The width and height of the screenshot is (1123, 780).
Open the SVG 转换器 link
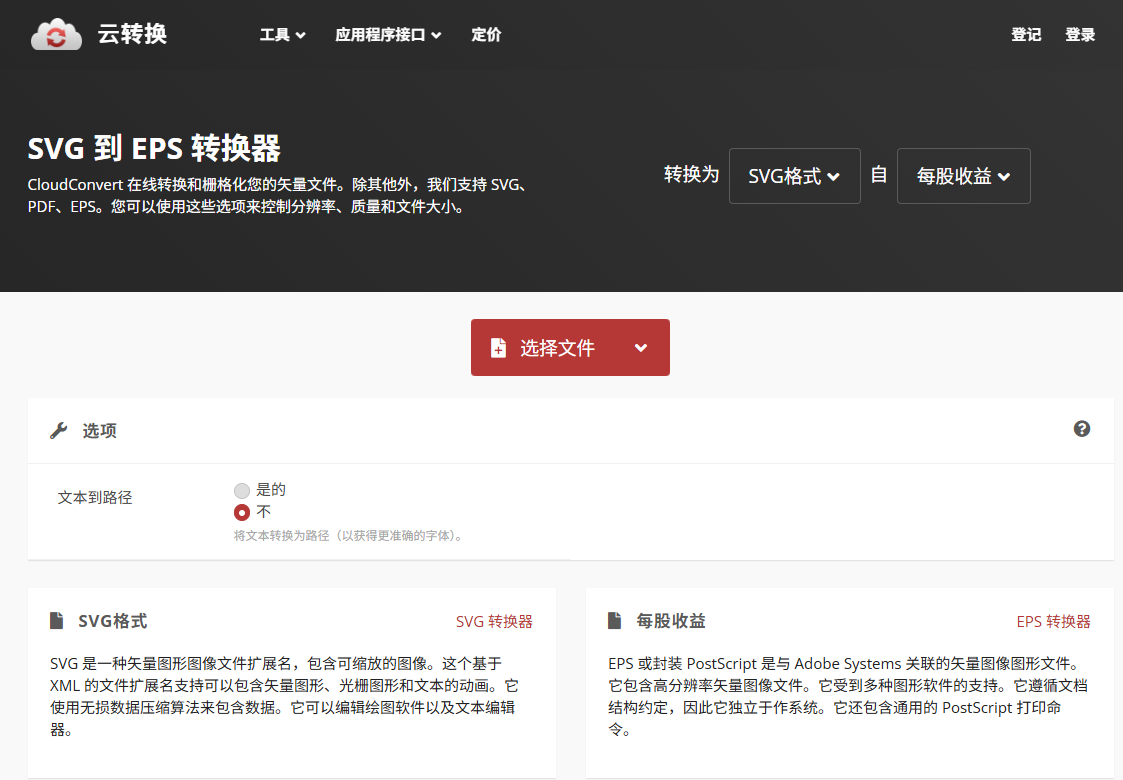494,622
